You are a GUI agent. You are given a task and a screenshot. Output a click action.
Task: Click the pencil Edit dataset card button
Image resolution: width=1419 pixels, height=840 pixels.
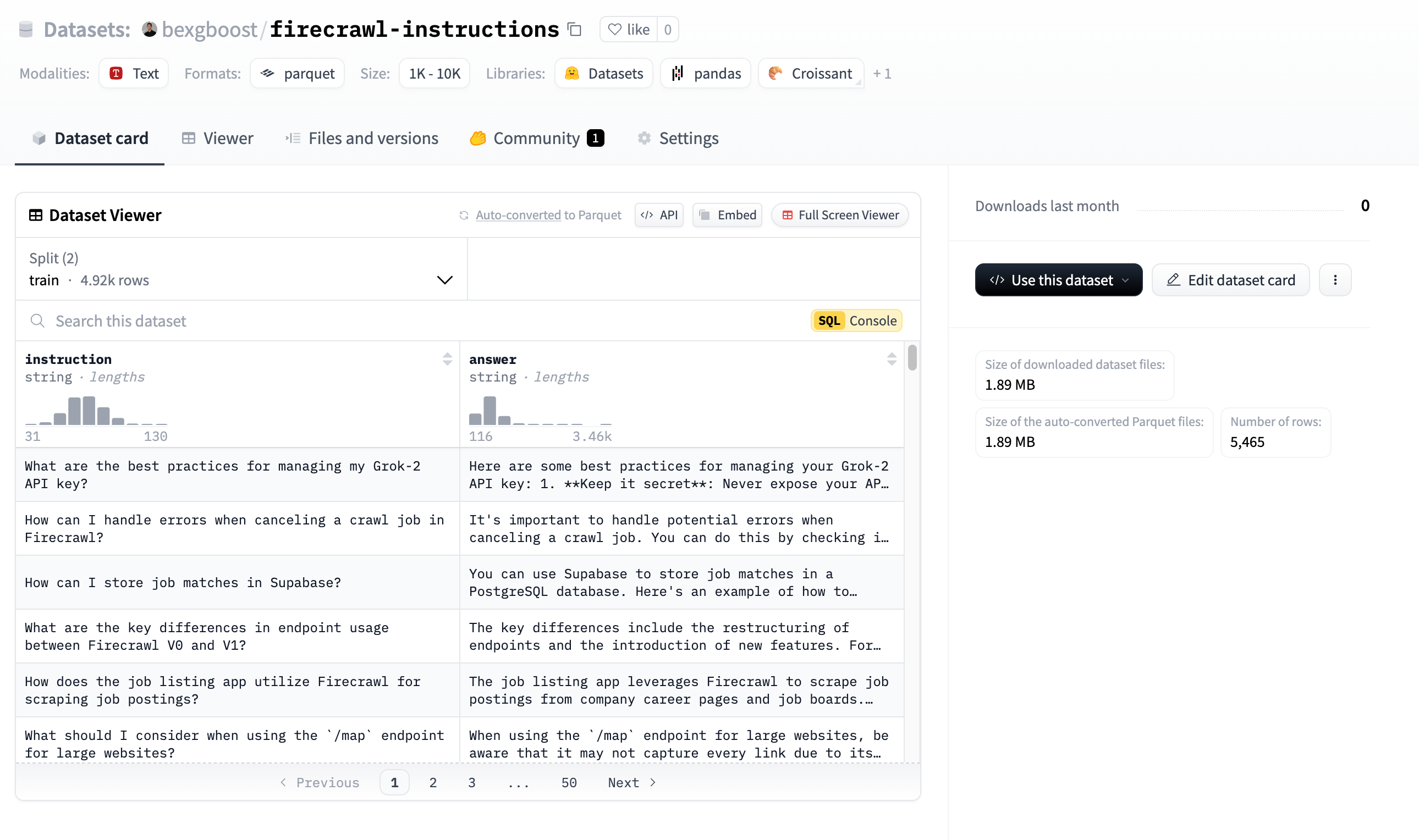click(x=1230, y=280)
